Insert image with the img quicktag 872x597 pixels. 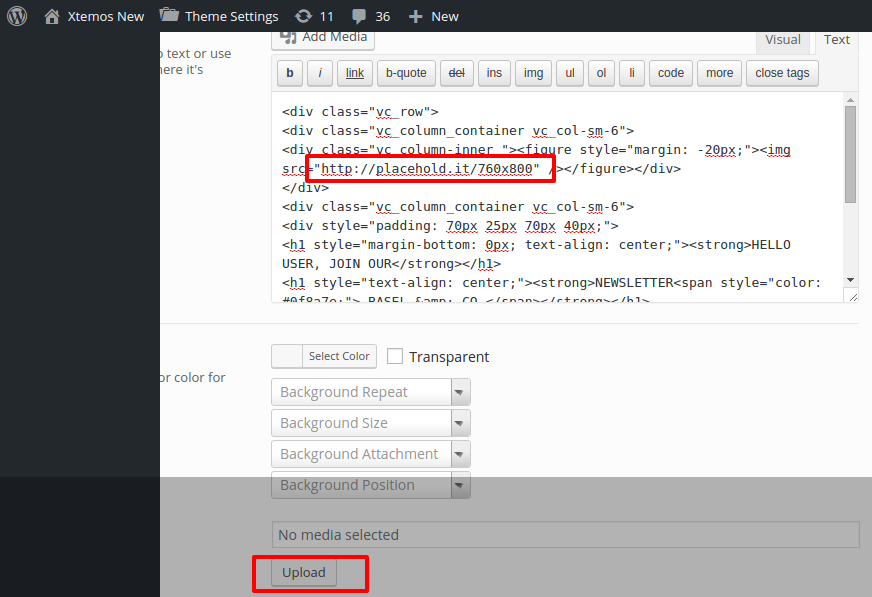click(x=533, y=73)
